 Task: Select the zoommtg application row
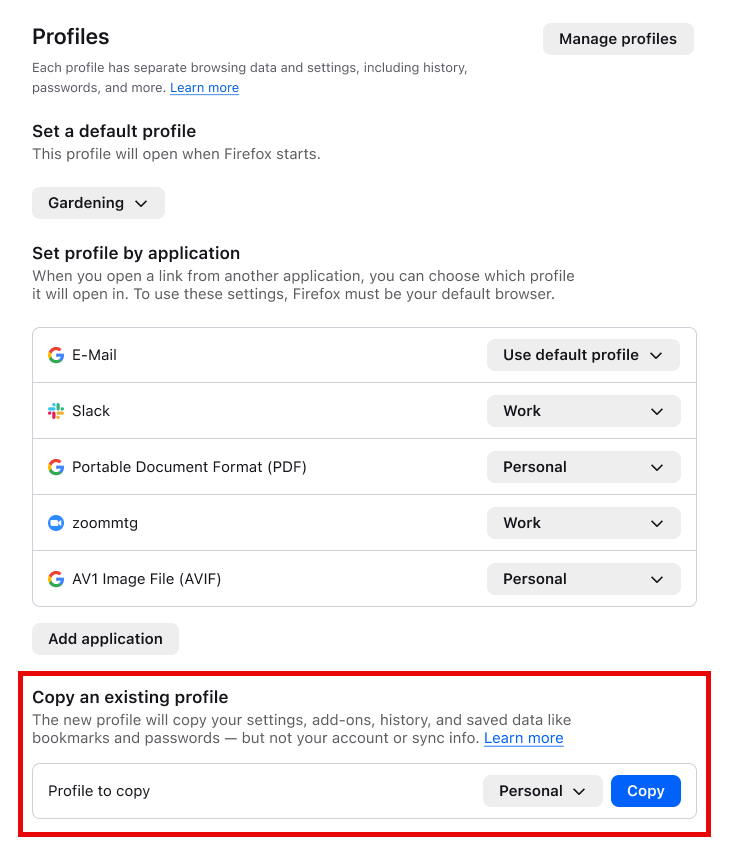[x=250, y=522]
